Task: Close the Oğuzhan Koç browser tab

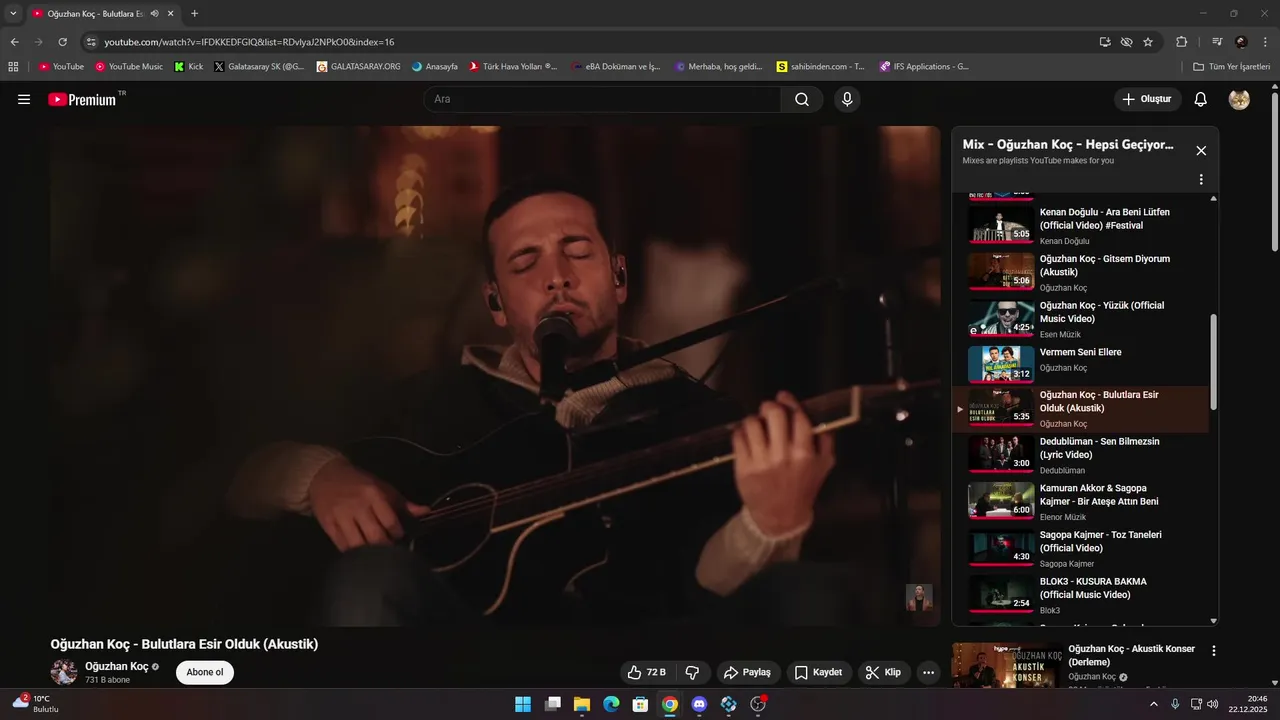Action: [x=171, y=14]
